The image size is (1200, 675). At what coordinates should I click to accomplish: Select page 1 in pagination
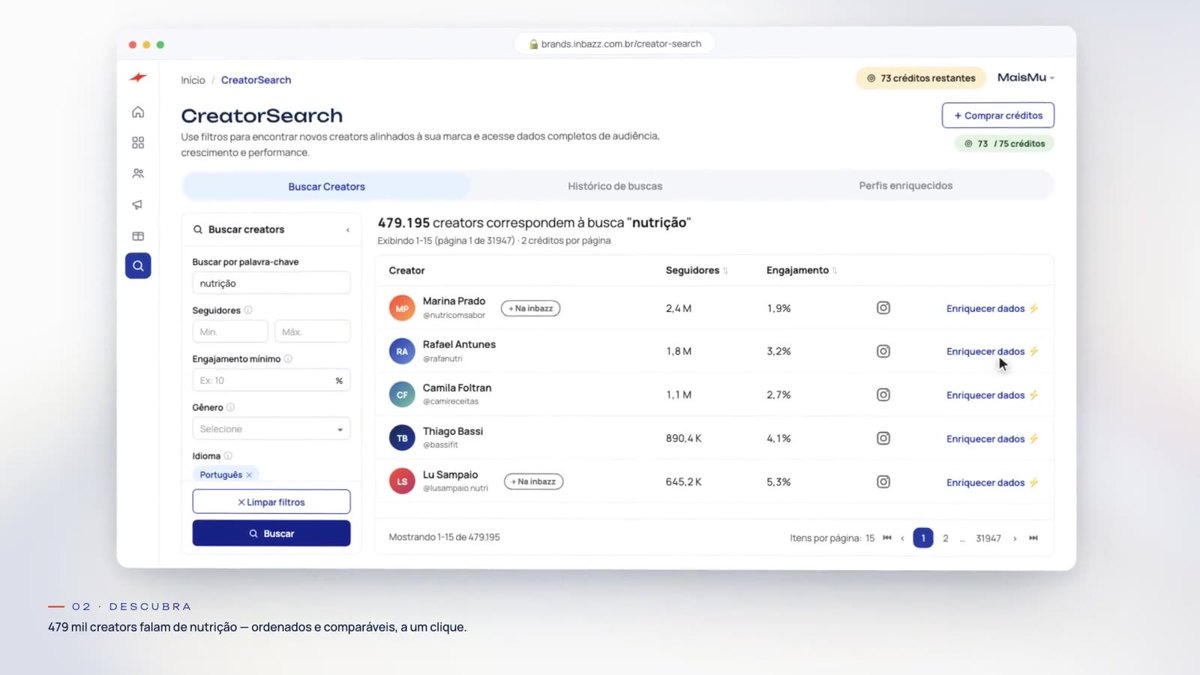click(923, 538)
